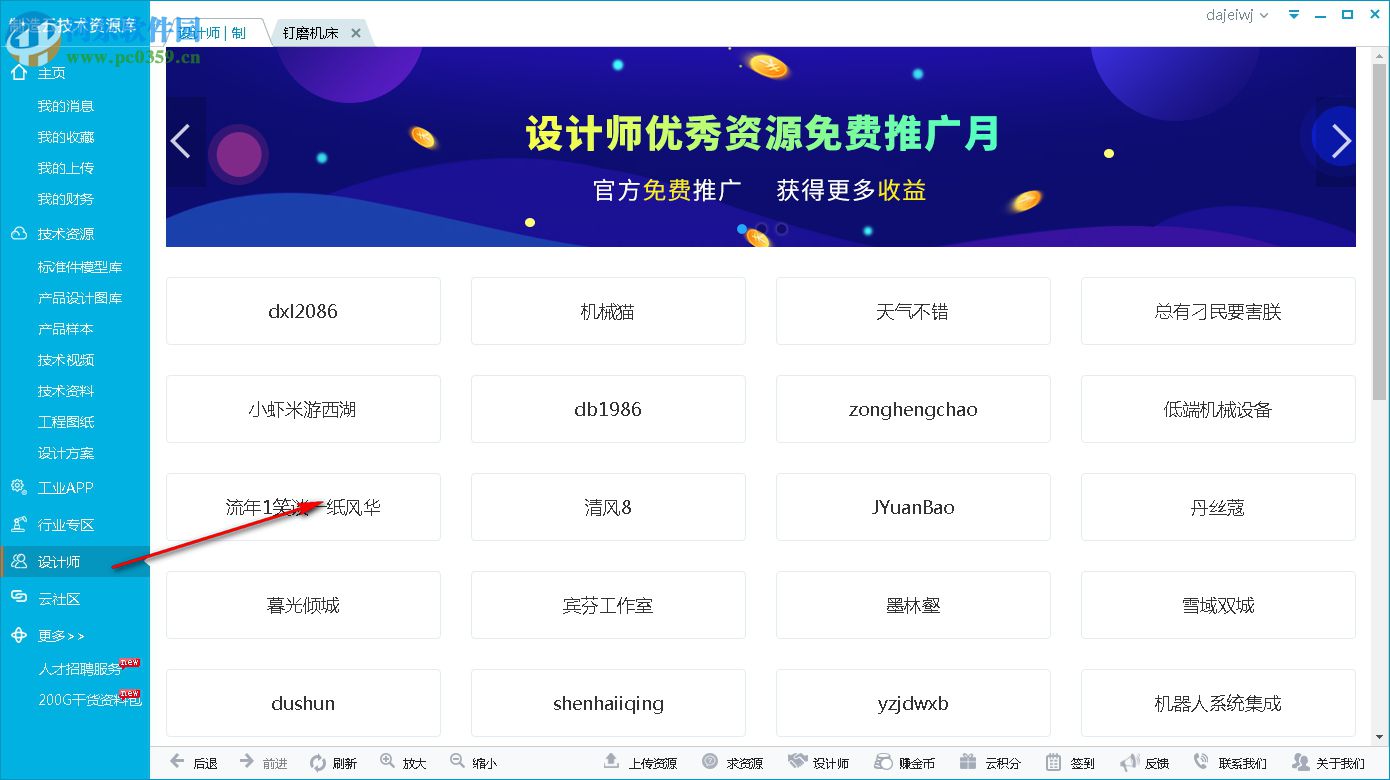The image size is (1390, 780).
Task: Open 行业专区 sidebar icon
Action: pyautogui.click(x=19, y=524)
